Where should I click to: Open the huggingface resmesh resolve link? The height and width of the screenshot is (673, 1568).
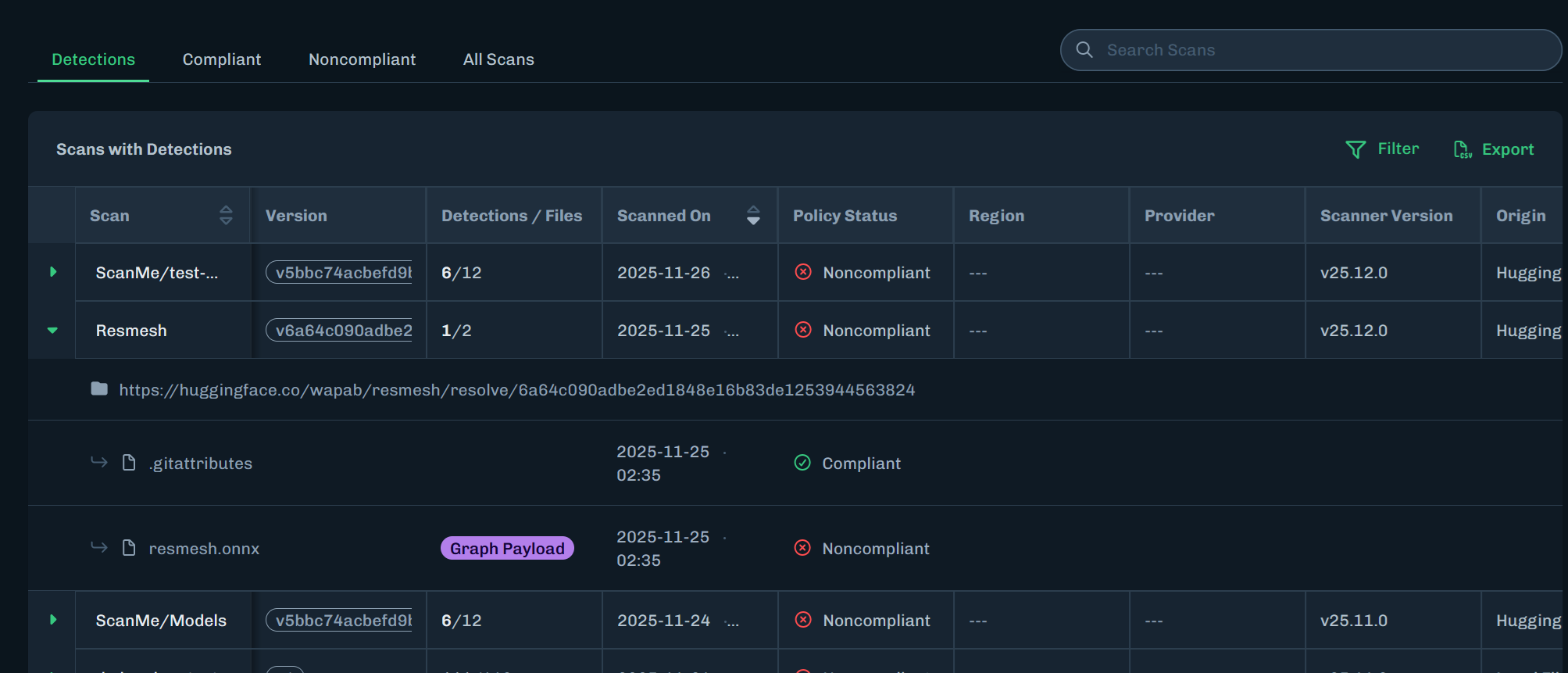tap(516, 390)
